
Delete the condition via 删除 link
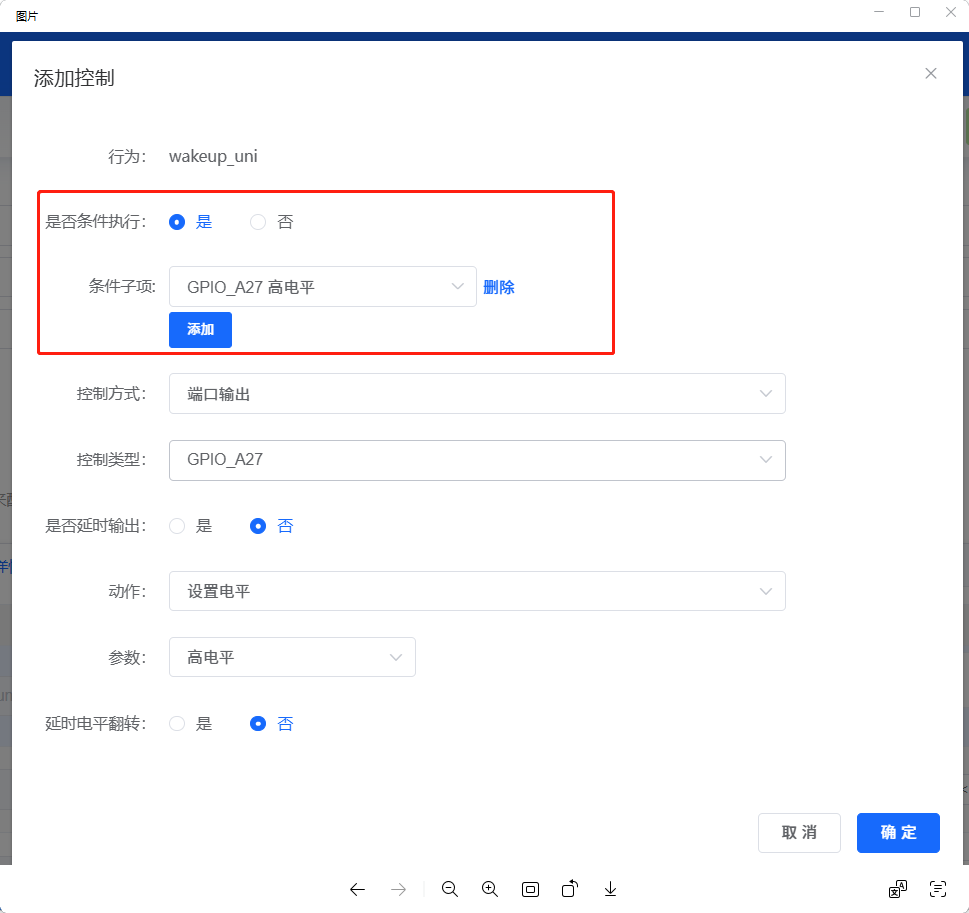[x=499, y=286]
